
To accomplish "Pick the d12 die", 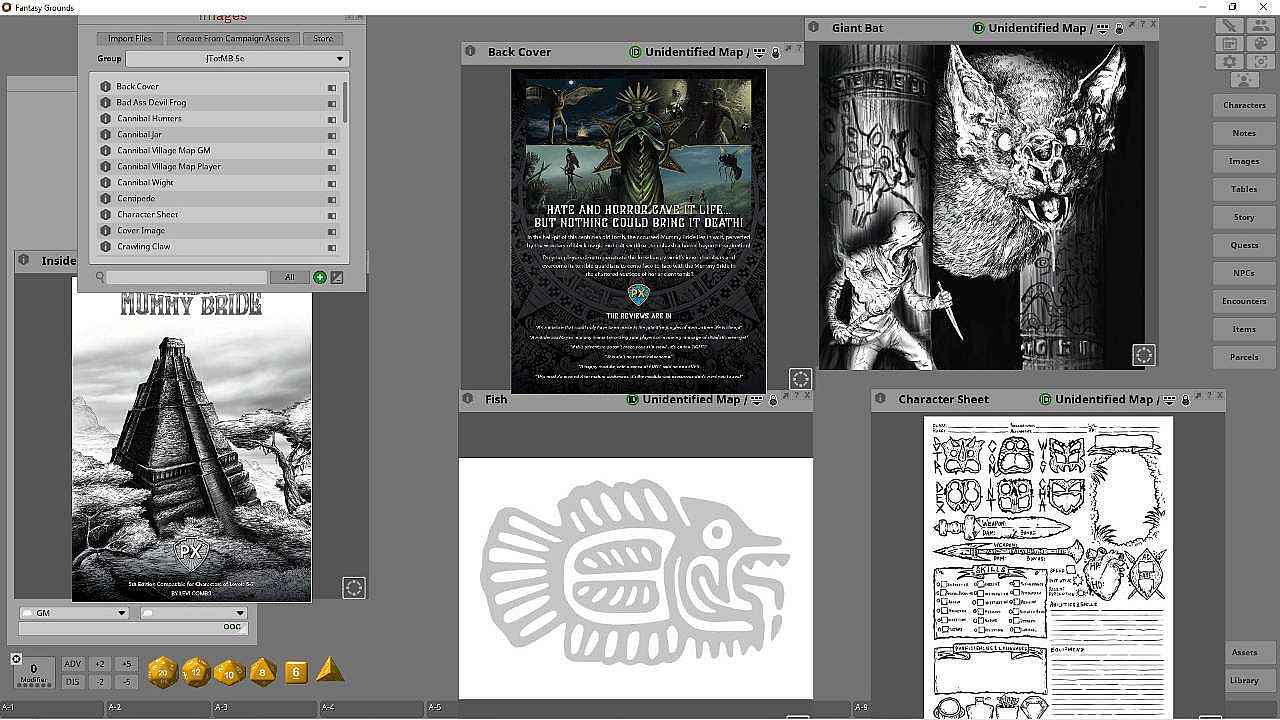I will click(x=196, y=673).
